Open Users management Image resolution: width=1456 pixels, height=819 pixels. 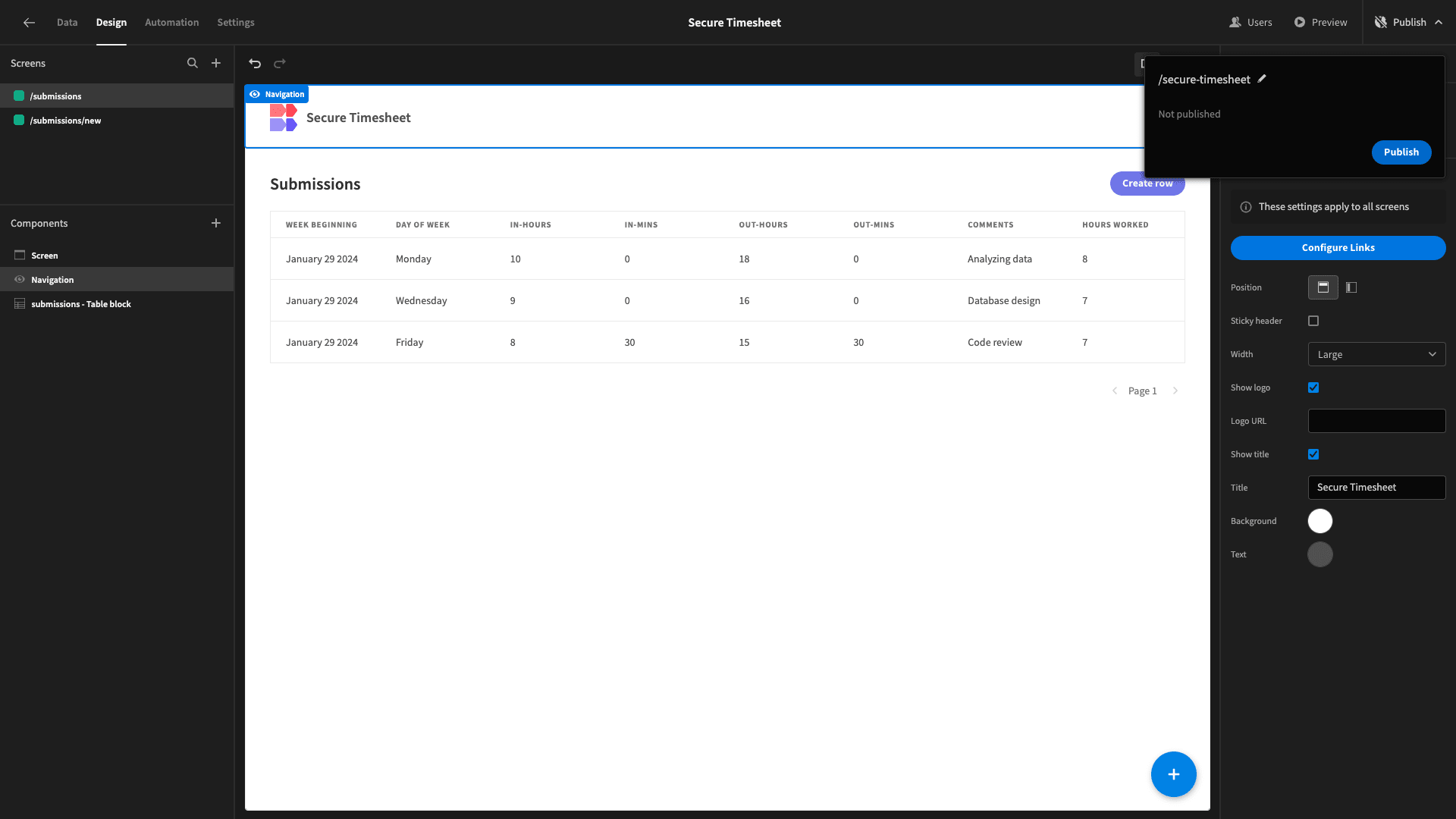point(1250,23)
